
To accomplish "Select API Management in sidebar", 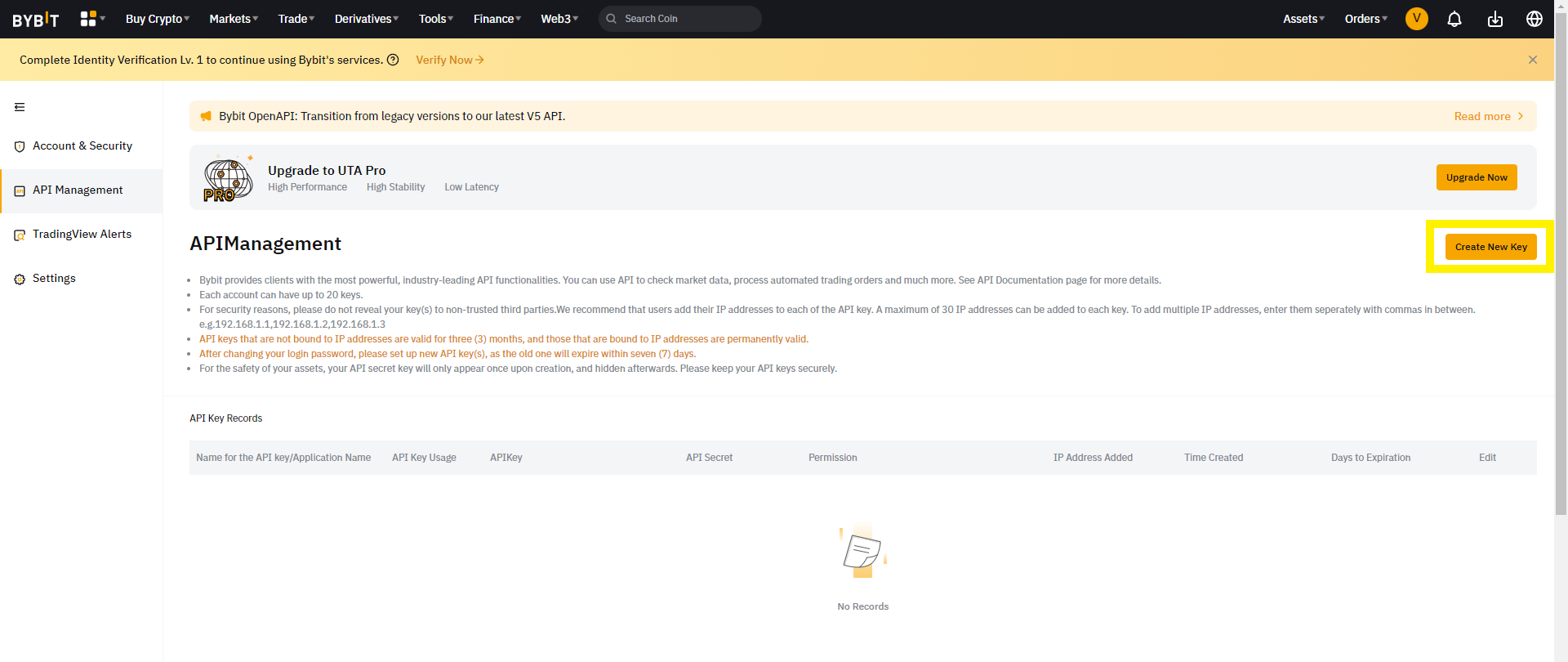I will (x=82, y=190).
